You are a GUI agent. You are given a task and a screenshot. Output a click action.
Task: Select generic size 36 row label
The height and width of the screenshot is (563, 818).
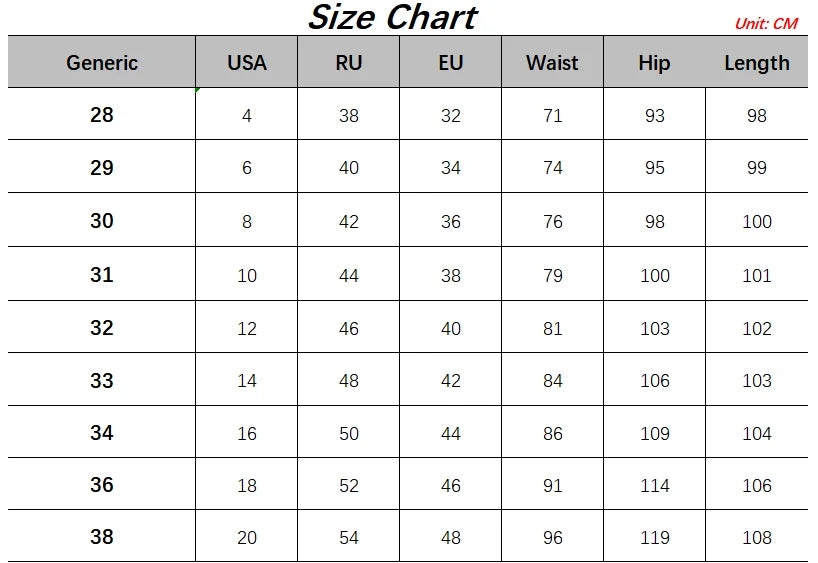click(x=102, y=485)
